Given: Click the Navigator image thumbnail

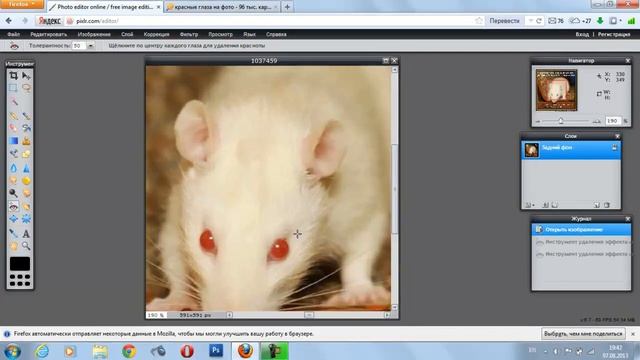Looking at the screenshot, I should click(556, 90).
